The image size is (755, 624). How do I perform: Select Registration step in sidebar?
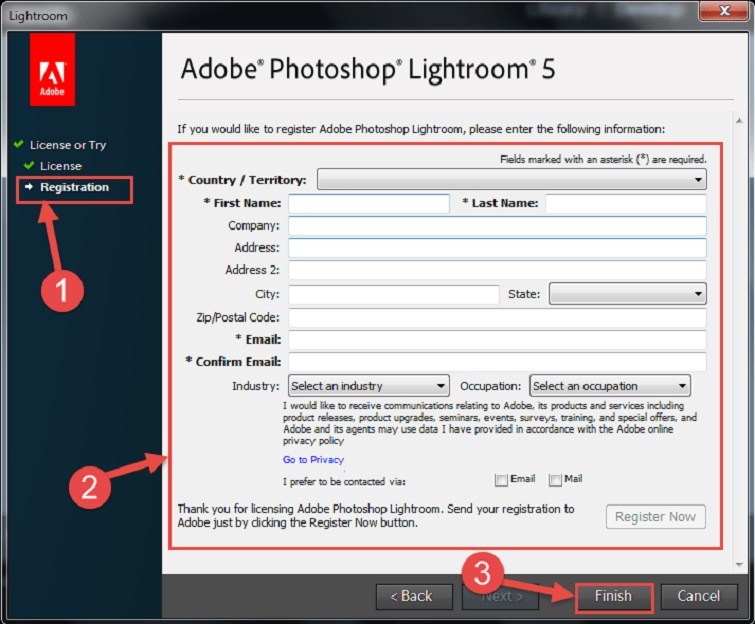[74, 187]
